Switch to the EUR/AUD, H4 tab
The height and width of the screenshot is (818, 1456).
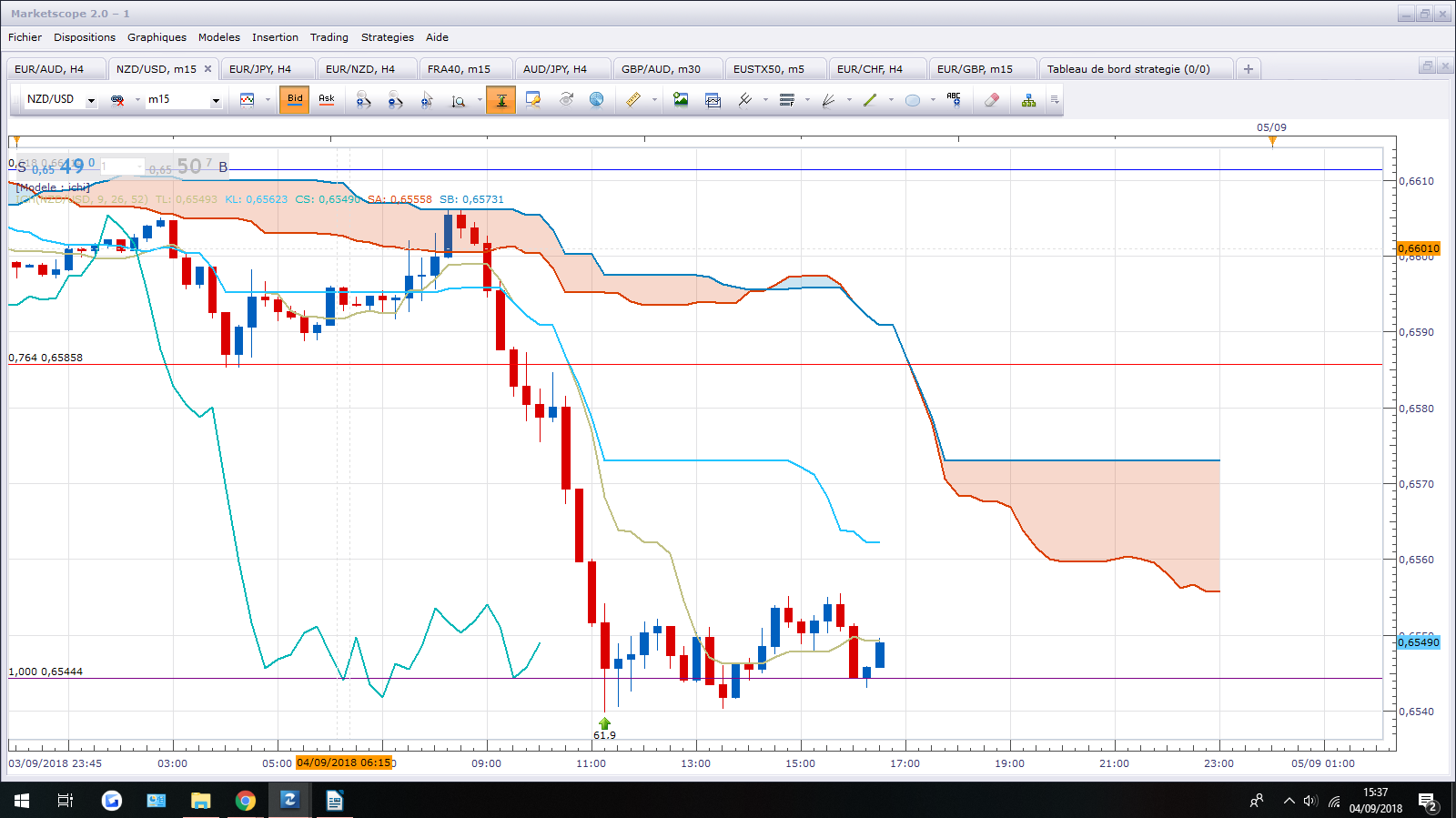tap(56, 69)
